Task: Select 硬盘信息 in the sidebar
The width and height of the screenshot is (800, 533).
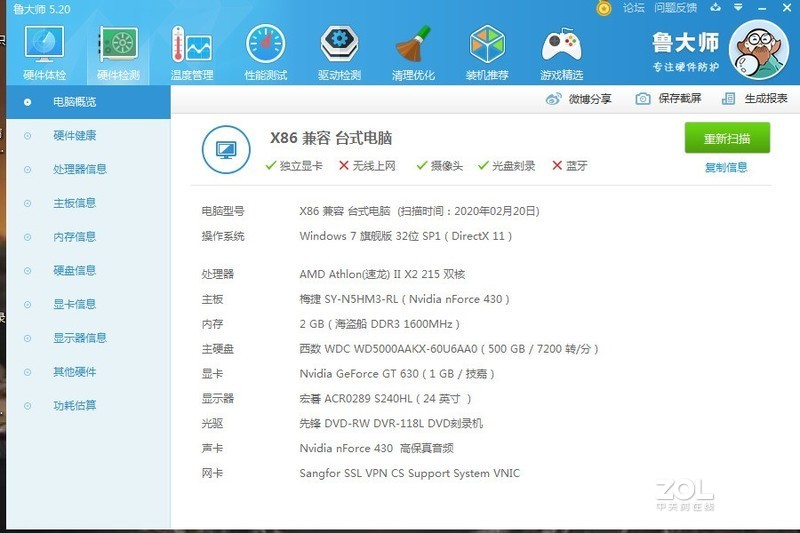Action: (x=88, y=270)
